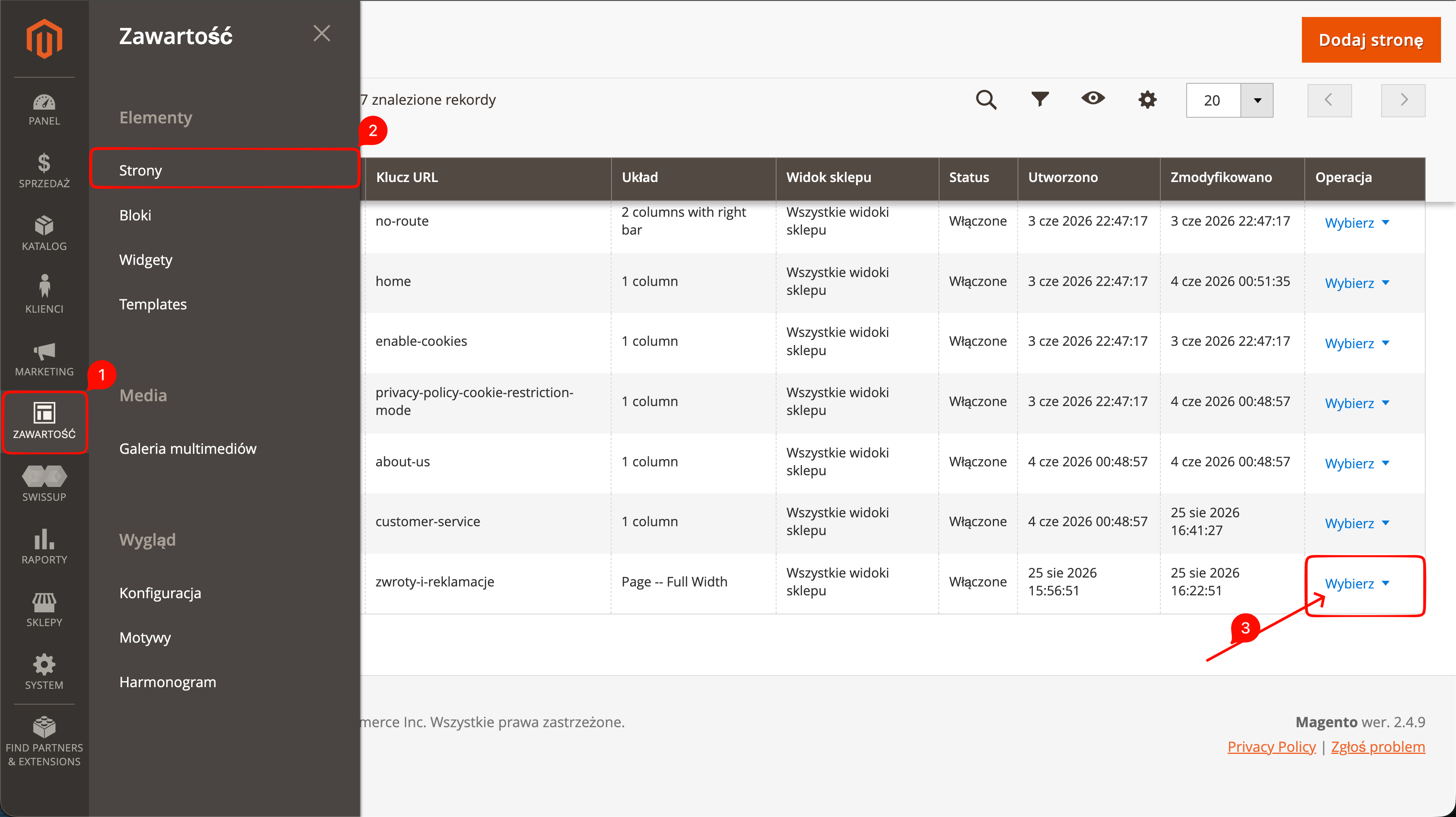The image size is (1456, 817).
Task: Click the Privacy Policy footer link
Action: [x=1271, y=747]
